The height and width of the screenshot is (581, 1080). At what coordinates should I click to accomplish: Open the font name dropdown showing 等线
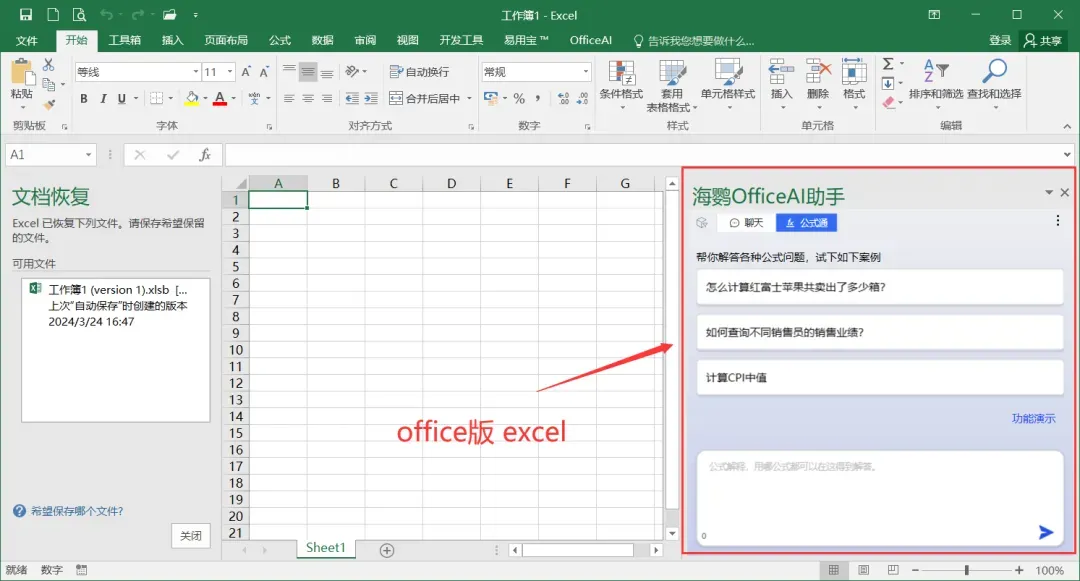196,72
